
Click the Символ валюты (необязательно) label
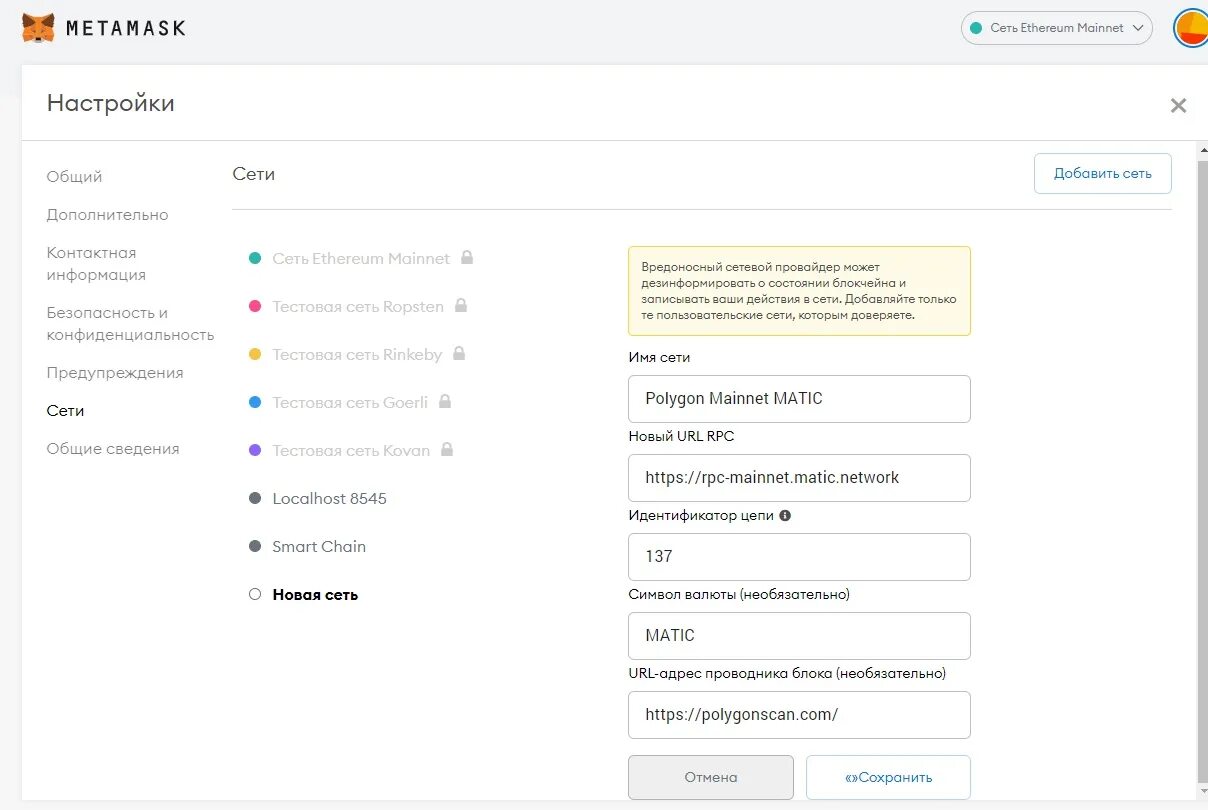(739, 594)
